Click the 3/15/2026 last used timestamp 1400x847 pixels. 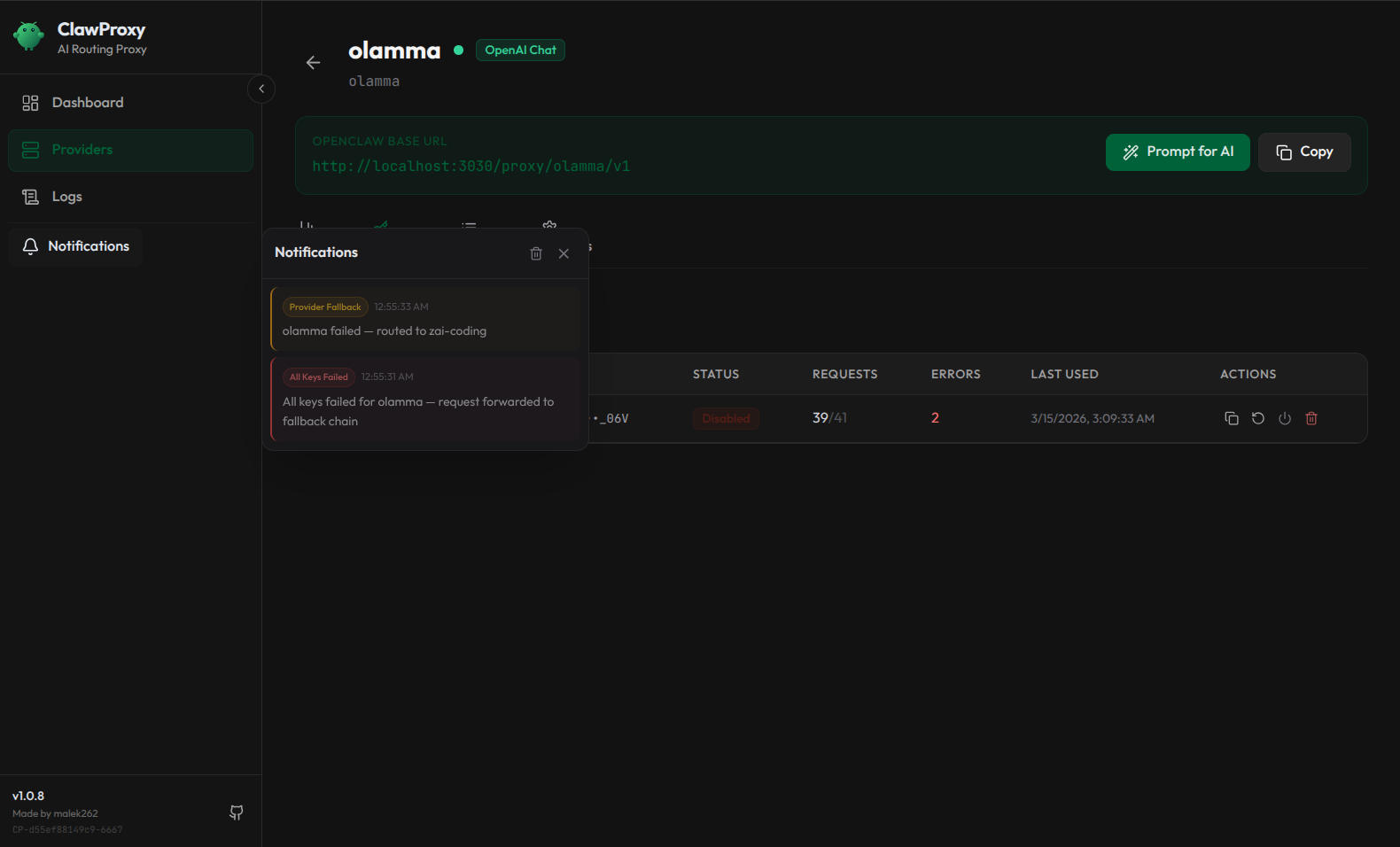(x=1093, y=419)
